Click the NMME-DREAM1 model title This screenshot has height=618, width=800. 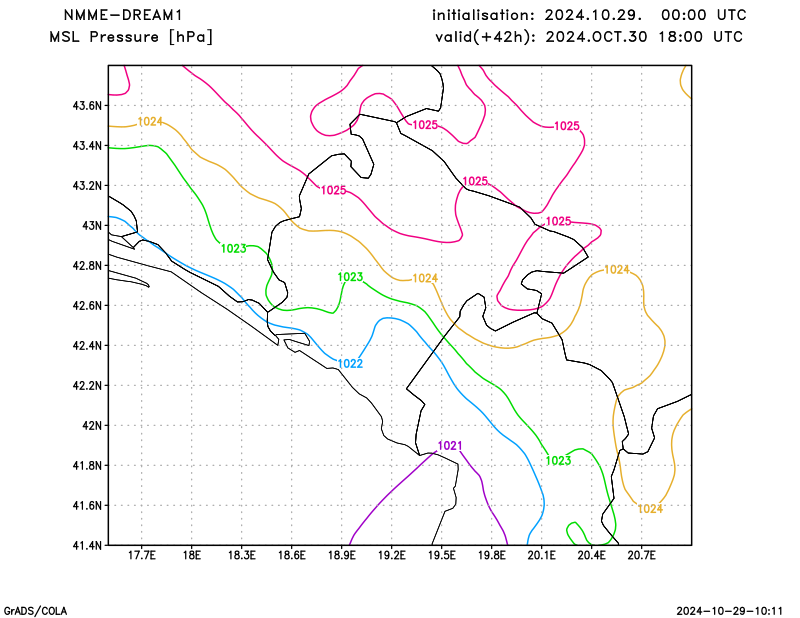(x=122, y=15)
